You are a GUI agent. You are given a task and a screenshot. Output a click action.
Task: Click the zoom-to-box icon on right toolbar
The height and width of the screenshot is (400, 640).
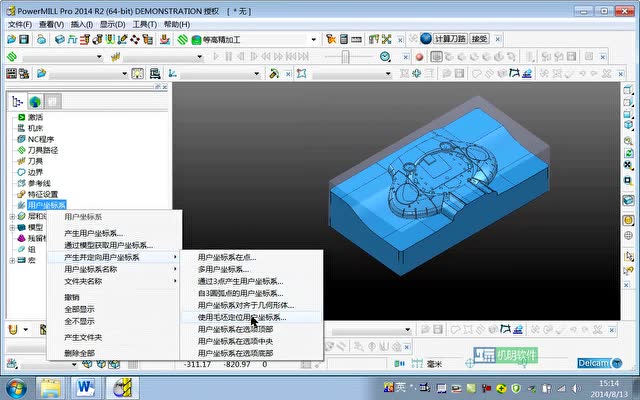pyautogui.click(x=628, y=180)
